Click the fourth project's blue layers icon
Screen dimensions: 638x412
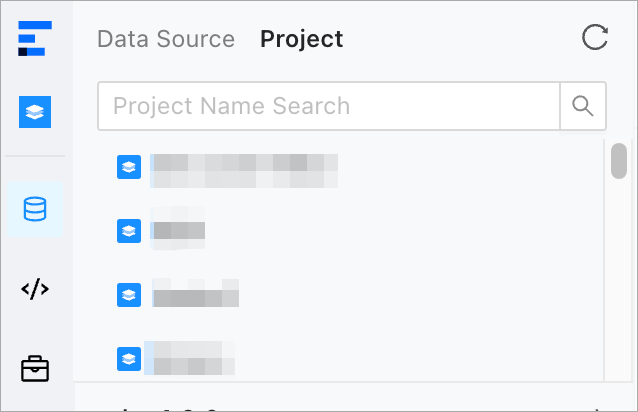(x=128, y=357)
